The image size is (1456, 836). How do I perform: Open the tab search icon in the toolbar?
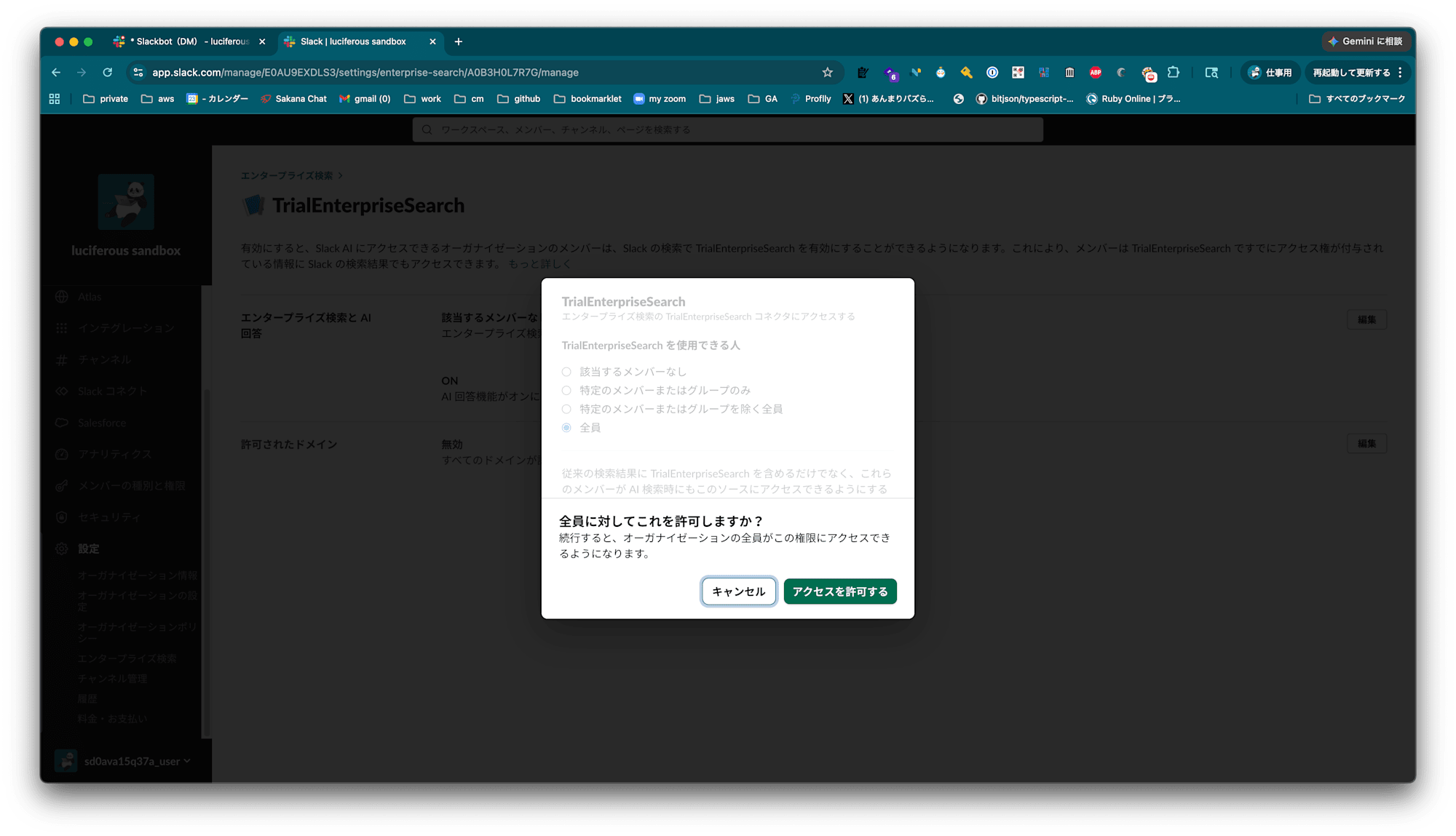1211,72
